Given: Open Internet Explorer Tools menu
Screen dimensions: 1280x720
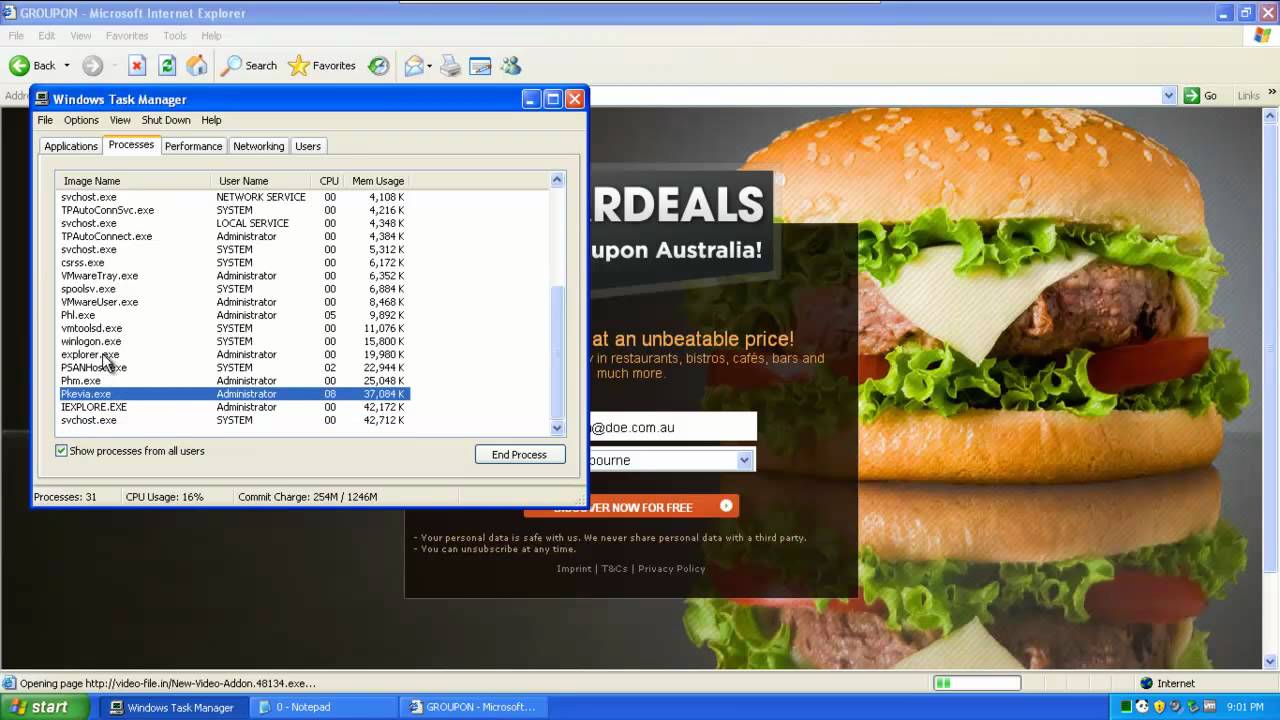Looking at the screenshot, I should pyautogui.click(x=175, y=36).
